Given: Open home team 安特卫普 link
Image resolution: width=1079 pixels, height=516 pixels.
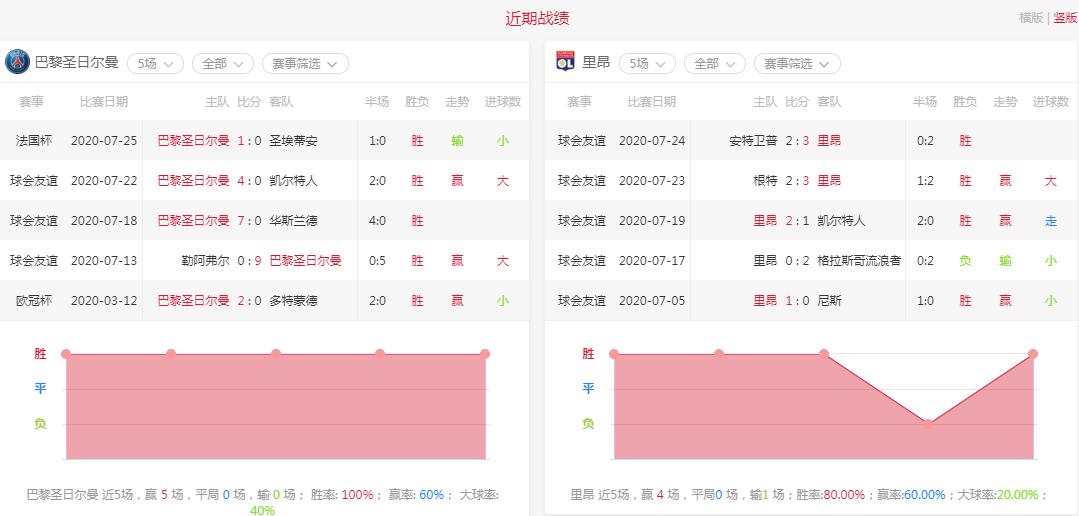Looking at the screenshot, I should 753,141.
